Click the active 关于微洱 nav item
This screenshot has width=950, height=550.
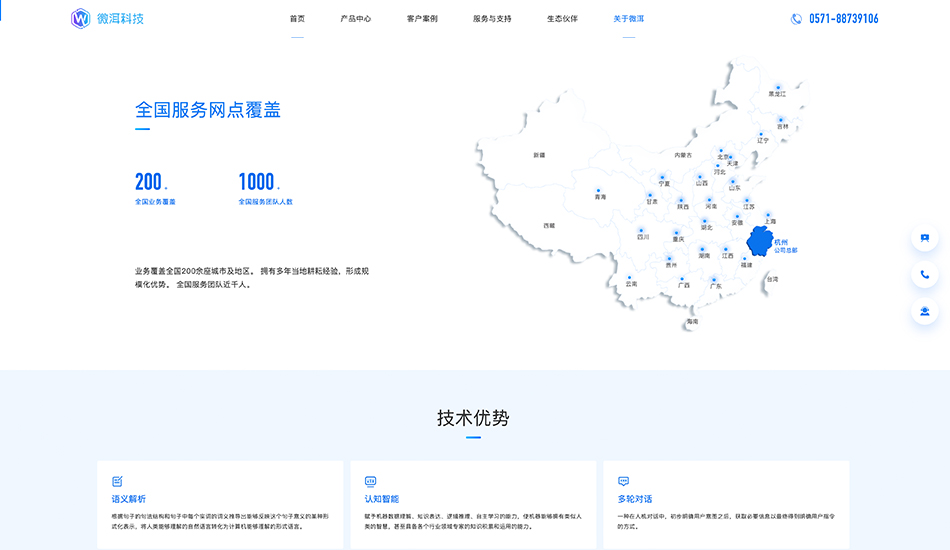628,18
